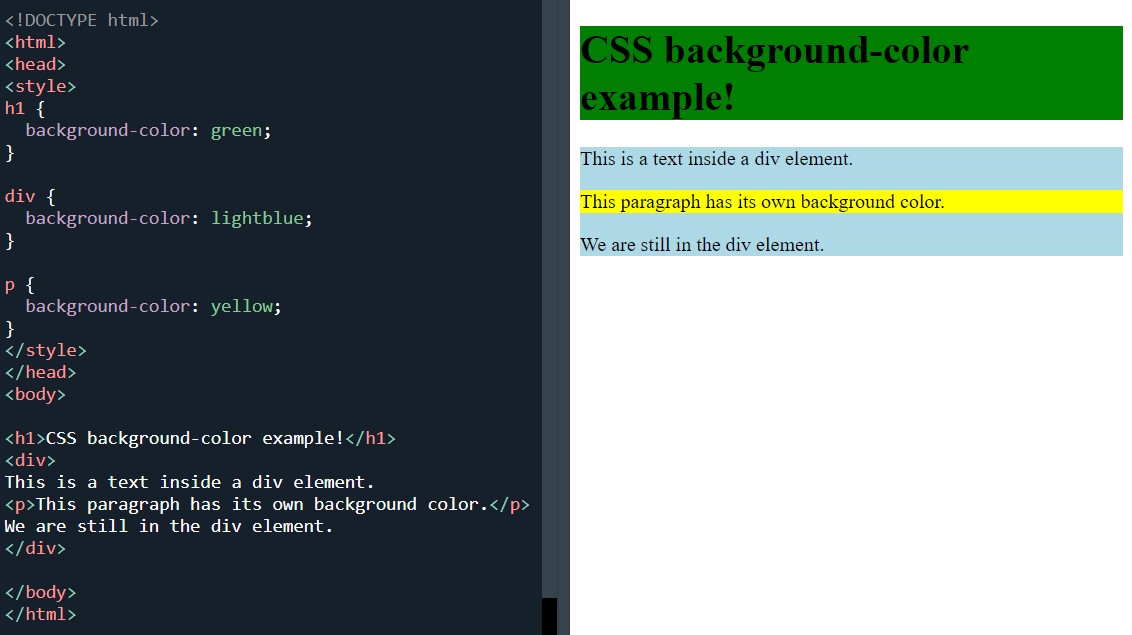Click the closing head tag line

(40, 372)
